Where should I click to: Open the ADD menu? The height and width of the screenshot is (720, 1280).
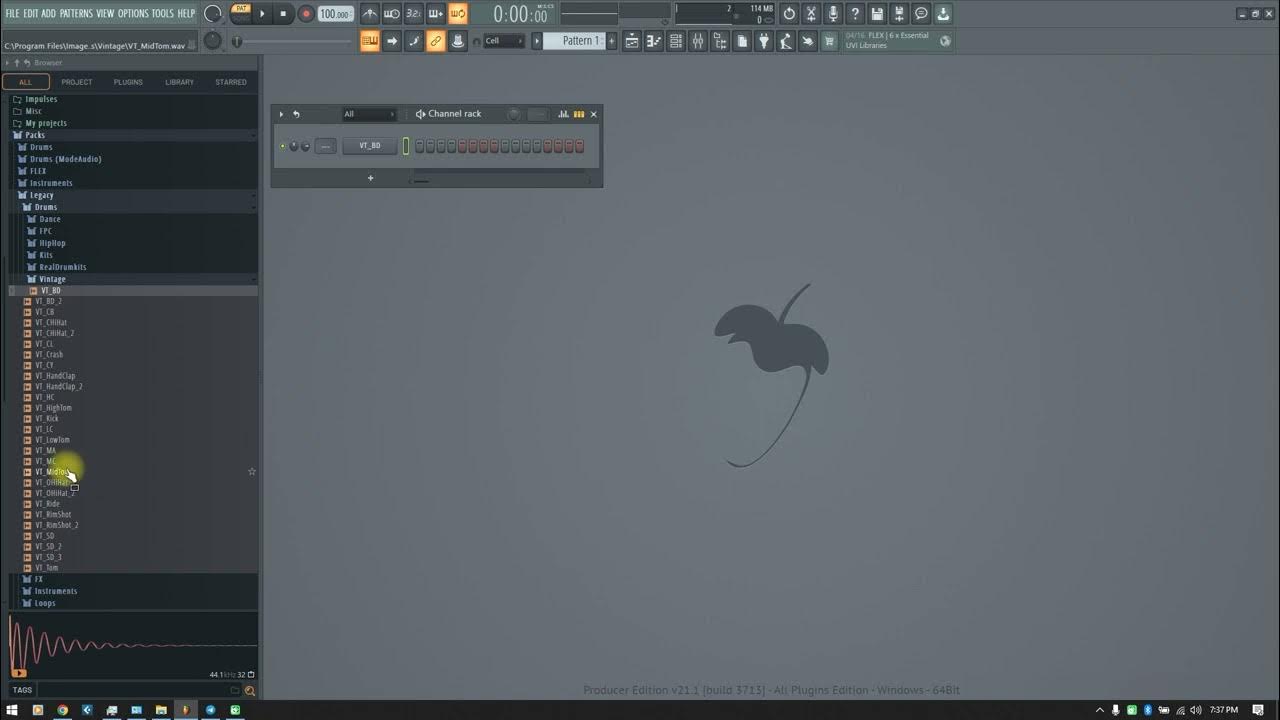[49, 13]
